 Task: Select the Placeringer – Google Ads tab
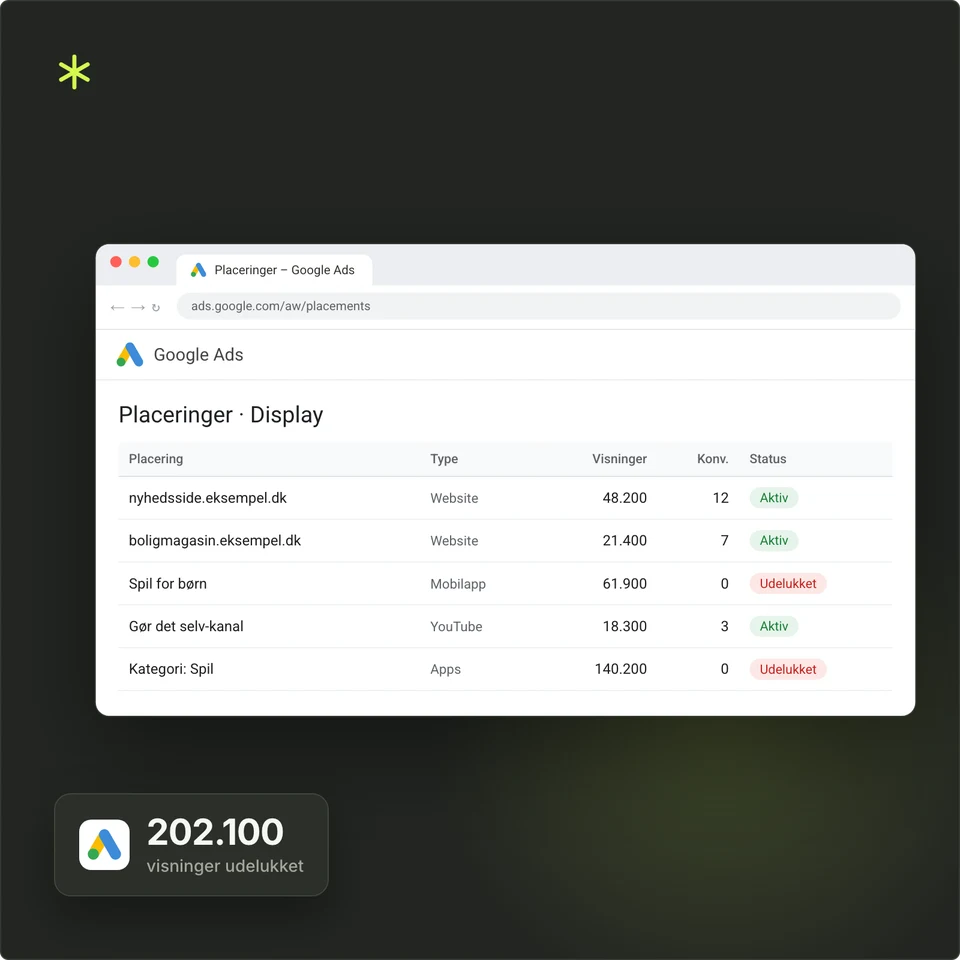[274, 270]
